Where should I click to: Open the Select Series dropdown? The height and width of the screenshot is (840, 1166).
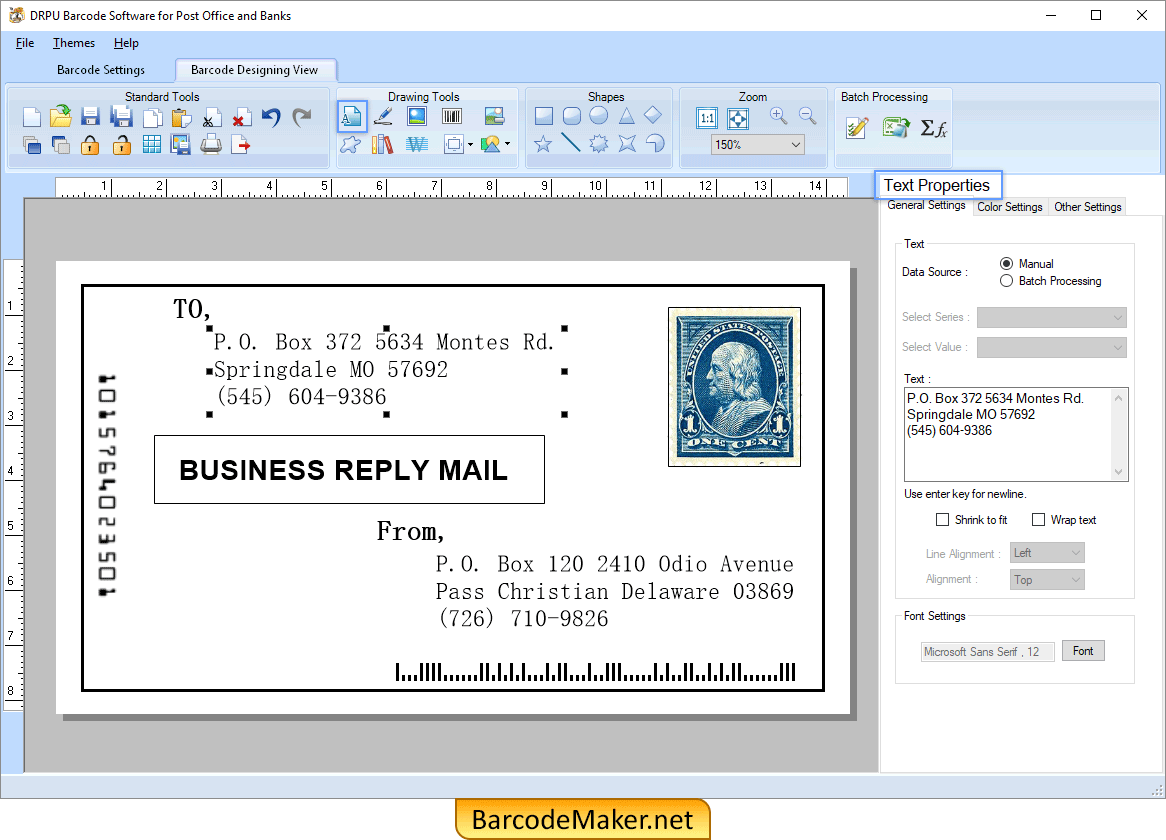click(x=1051, y=317)
